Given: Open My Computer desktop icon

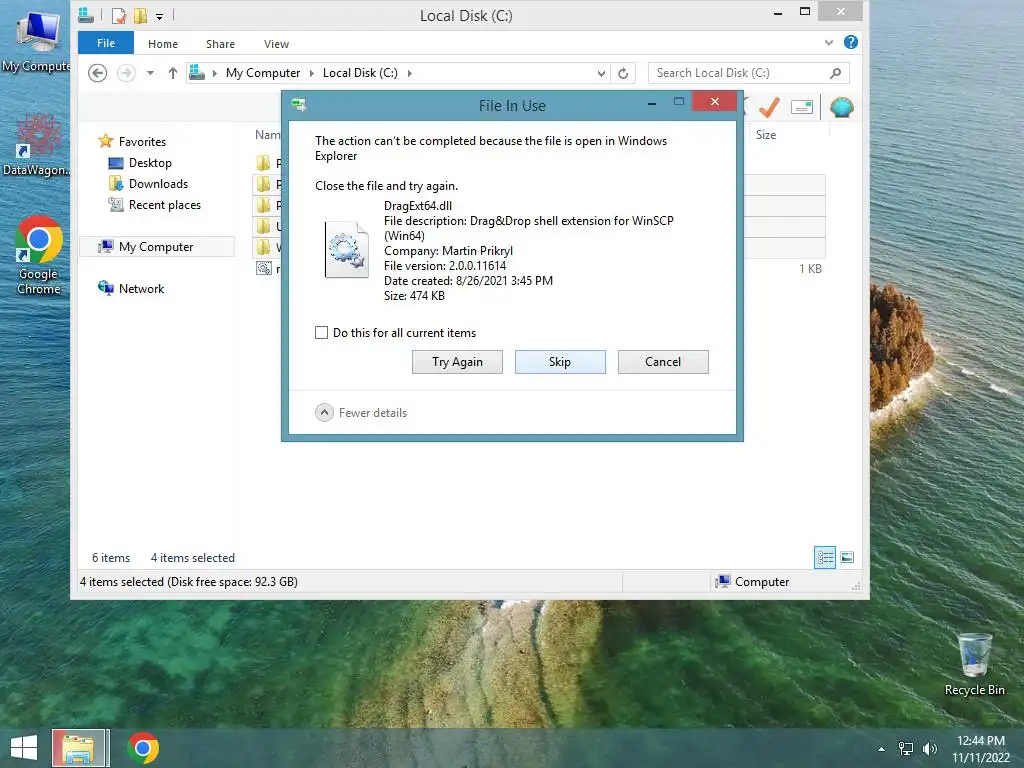Looking at the screenshot, I should point(37,40).
